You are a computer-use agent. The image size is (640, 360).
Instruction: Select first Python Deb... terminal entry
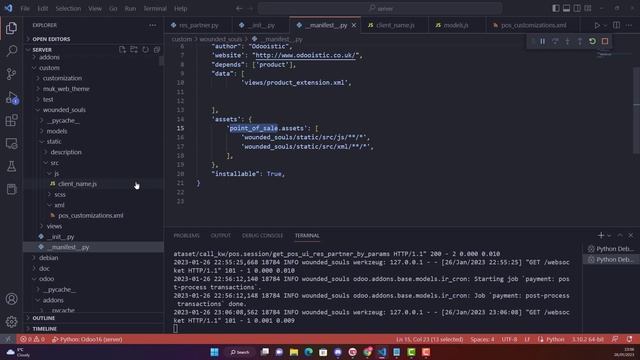pos(611,249)
